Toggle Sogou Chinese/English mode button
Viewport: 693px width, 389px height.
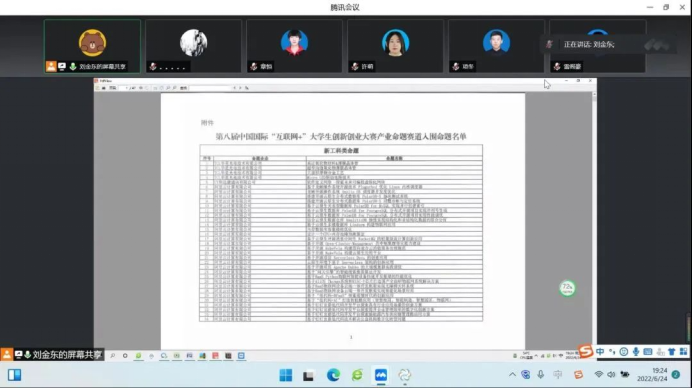click(x=600, y=352)
